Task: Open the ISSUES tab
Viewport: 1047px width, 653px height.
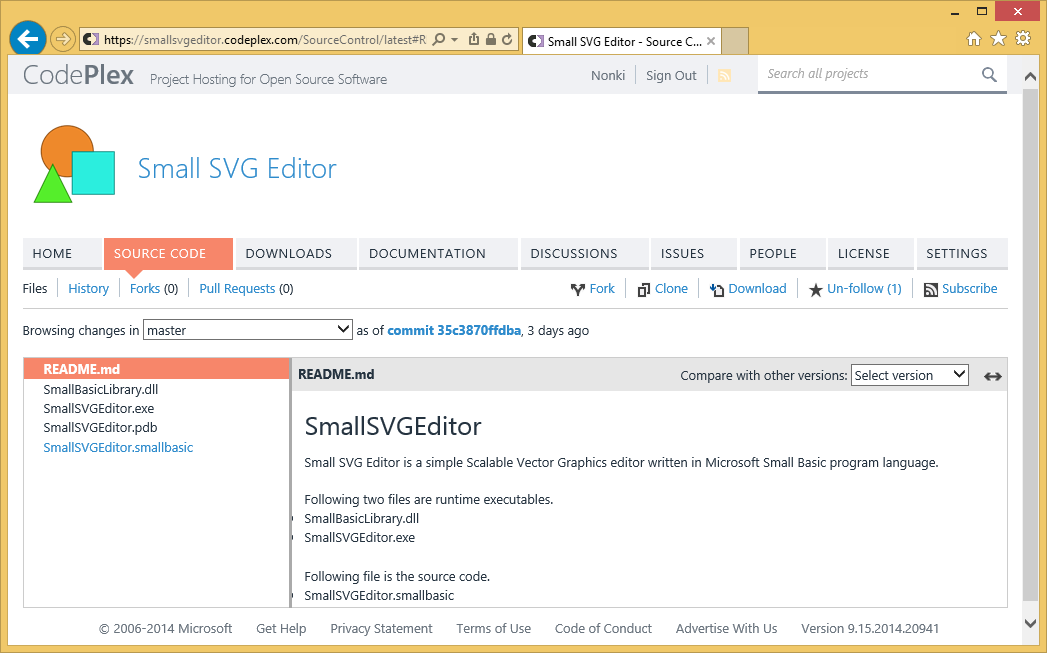Action: (x=694, y=254)
